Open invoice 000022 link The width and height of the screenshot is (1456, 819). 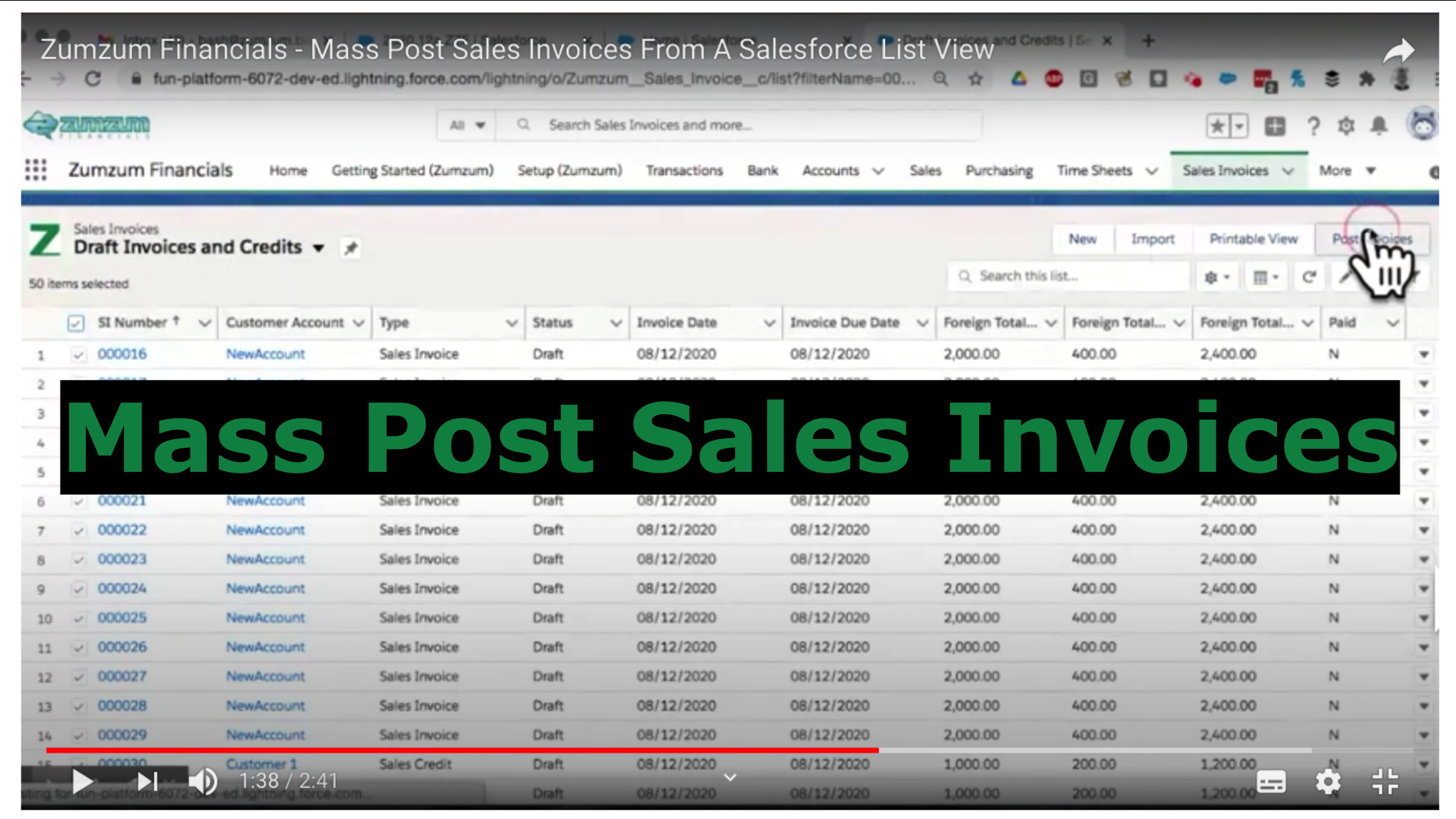(122, 530)
